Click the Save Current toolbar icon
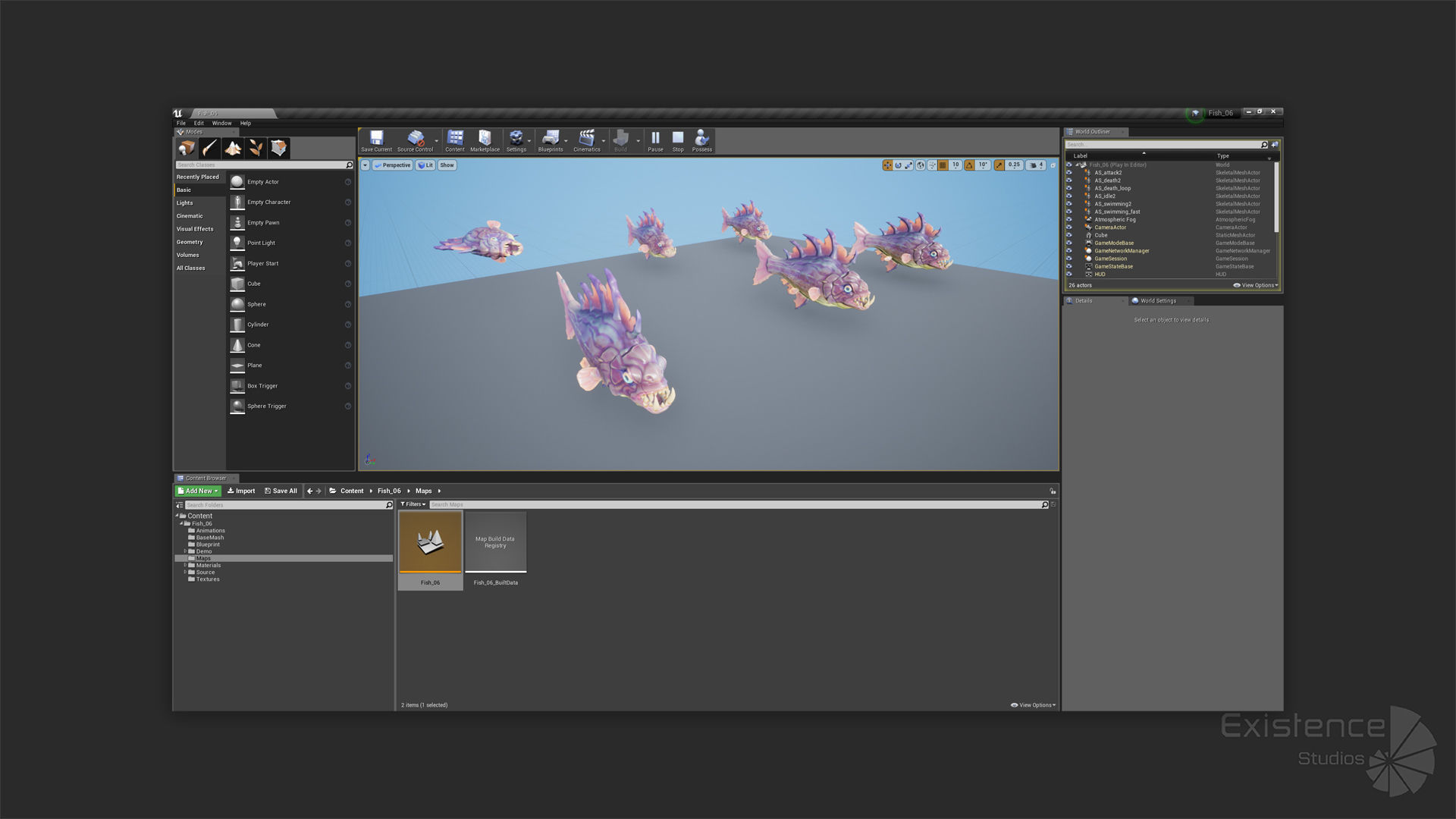Viewport: 1456px width, 819px height. coord(376,141)
